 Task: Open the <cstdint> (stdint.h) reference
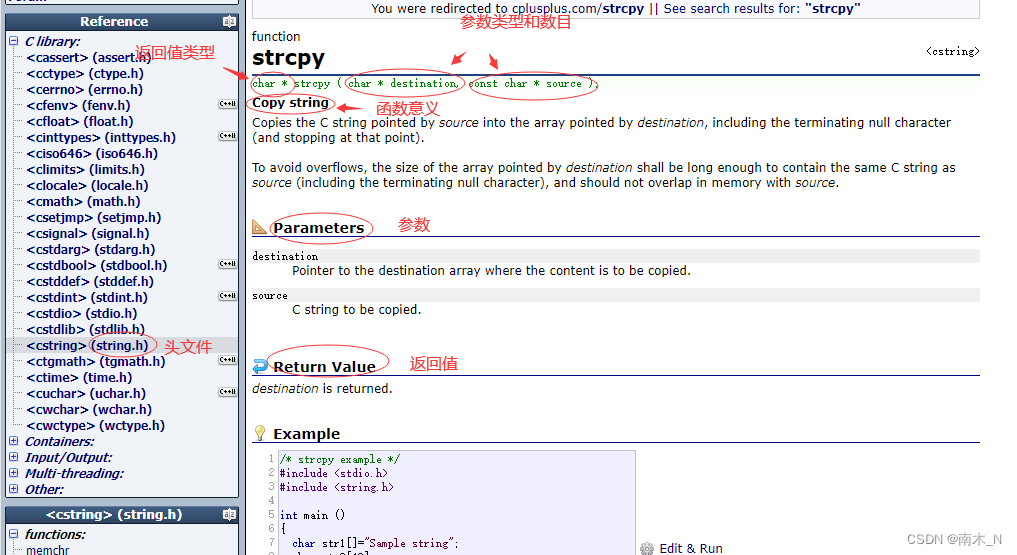(87, 298)
